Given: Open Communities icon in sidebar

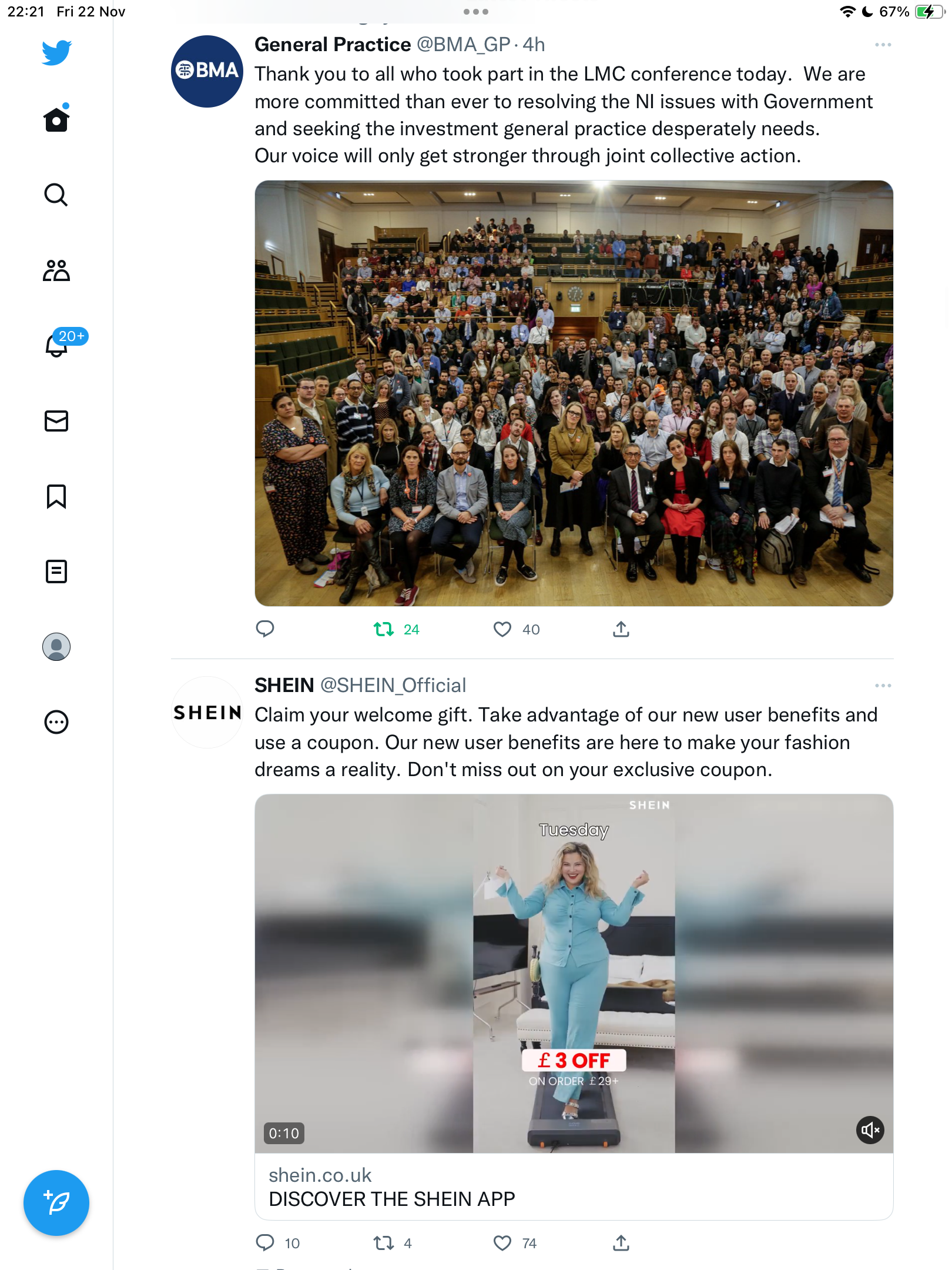Looking at the screenshot, I should click(56, 270).
